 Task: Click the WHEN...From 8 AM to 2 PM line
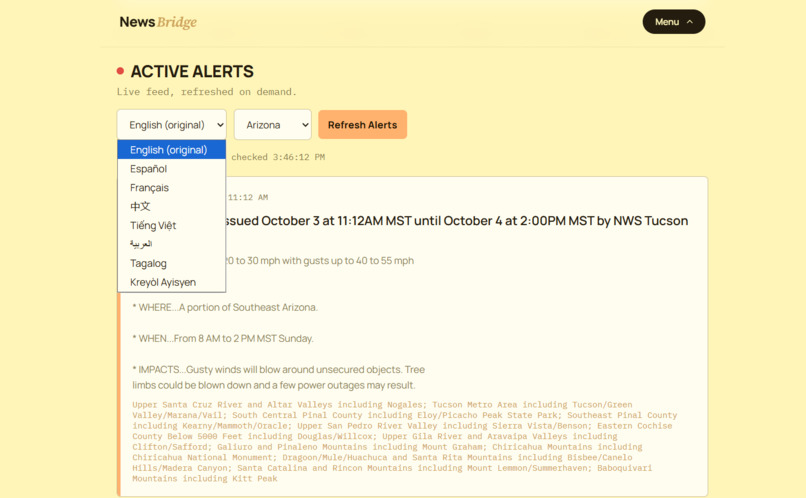pos(223,339)
